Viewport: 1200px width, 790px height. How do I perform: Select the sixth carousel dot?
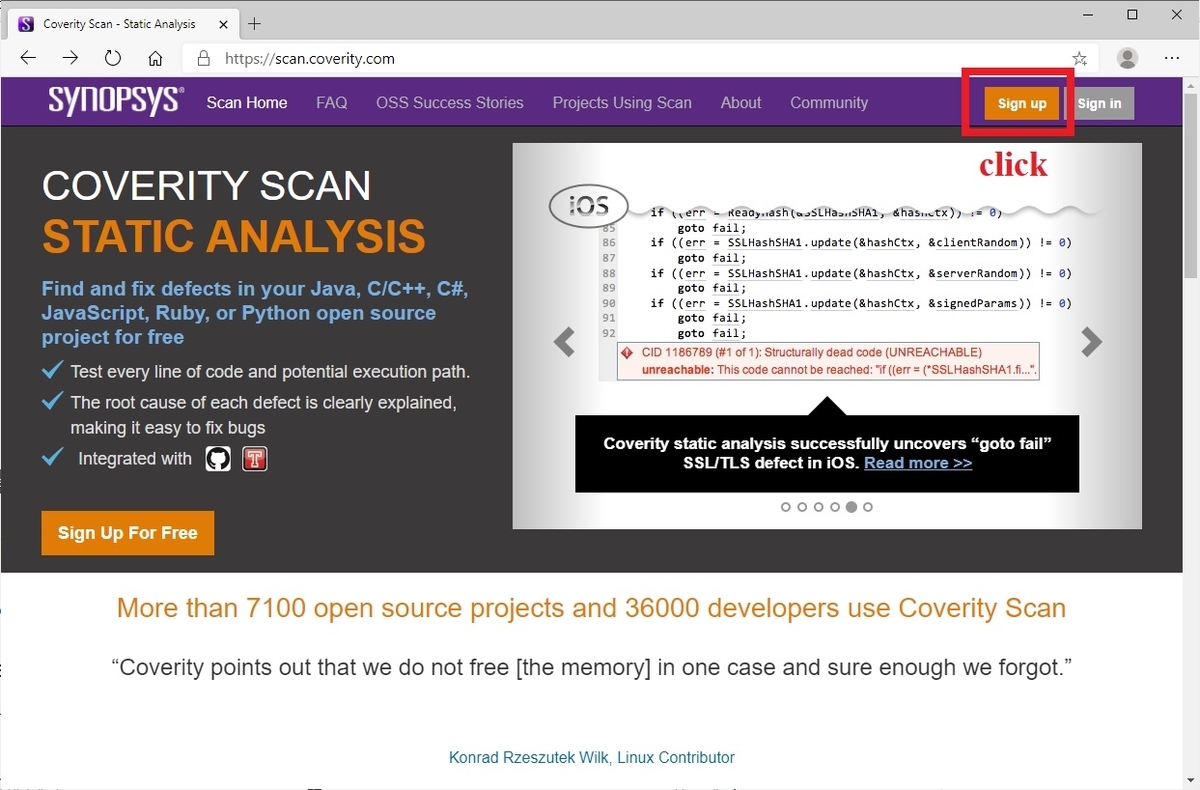tap(868, 507)
